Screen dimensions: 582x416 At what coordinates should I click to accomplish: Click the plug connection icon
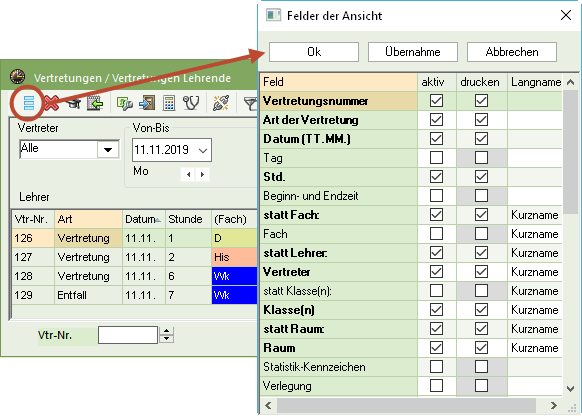click(x=221, y=103)
